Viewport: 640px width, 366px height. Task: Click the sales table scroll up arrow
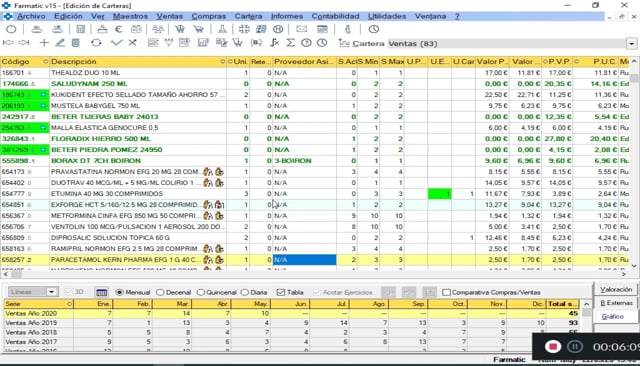(587, 304)
